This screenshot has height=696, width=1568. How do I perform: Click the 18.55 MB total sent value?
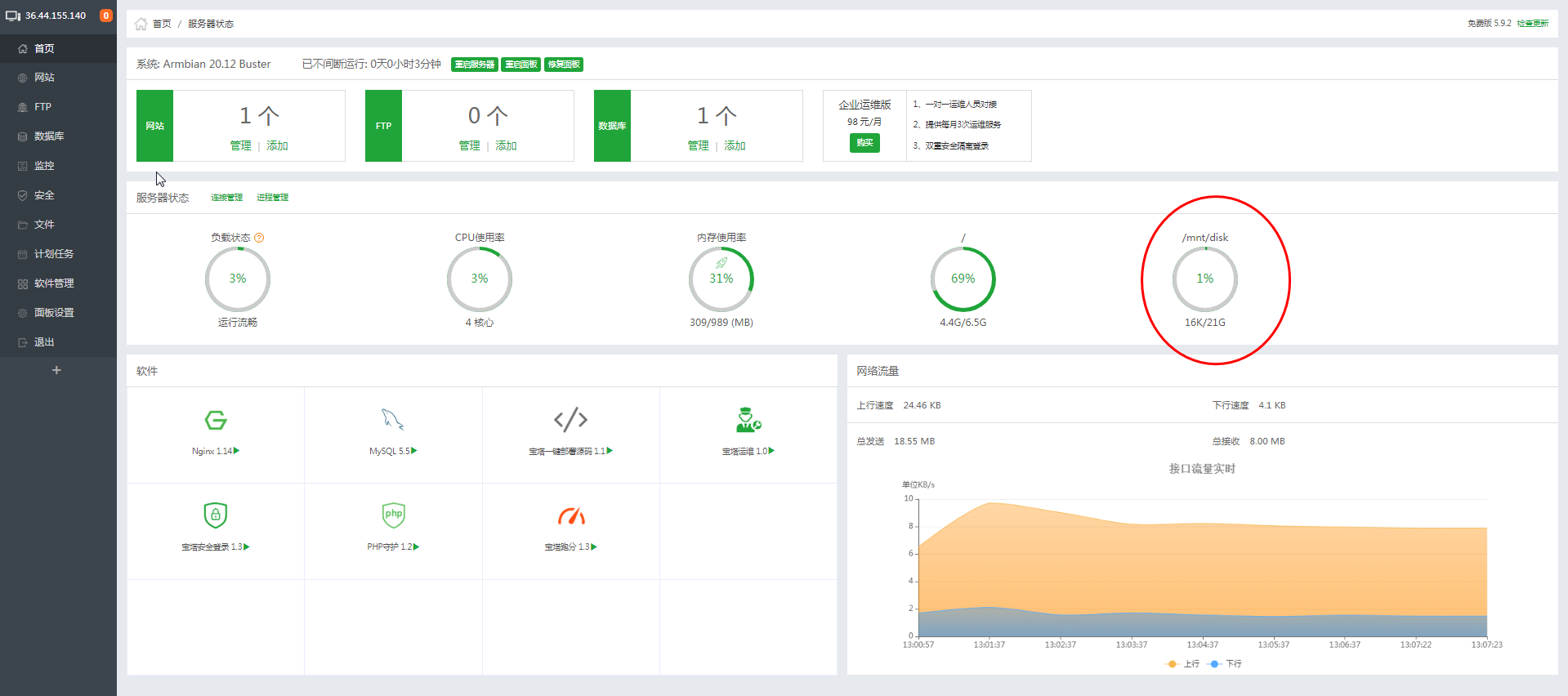tap(914, 441)
